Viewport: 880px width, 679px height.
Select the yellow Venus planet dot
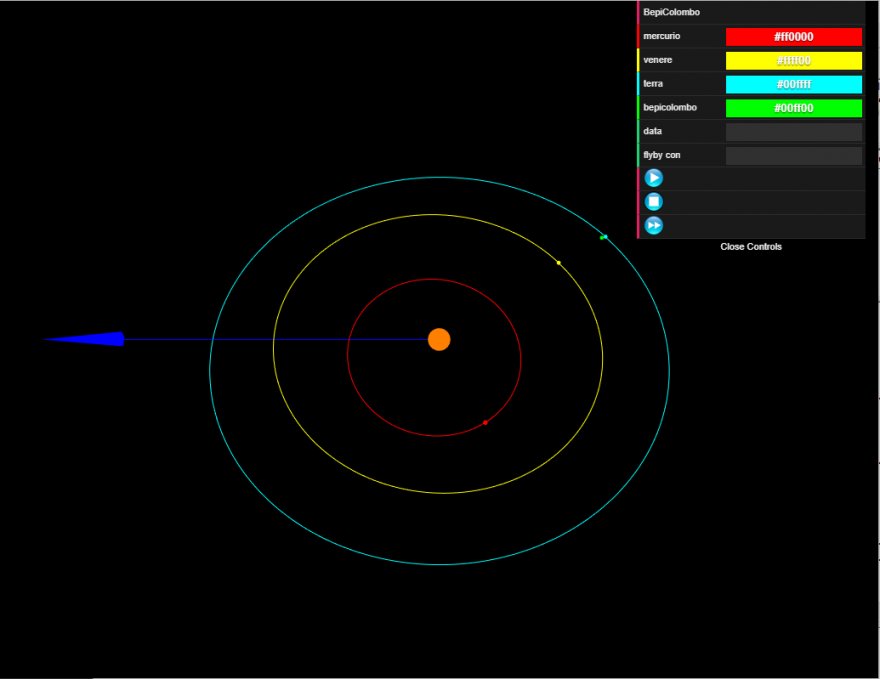(558, 263)
